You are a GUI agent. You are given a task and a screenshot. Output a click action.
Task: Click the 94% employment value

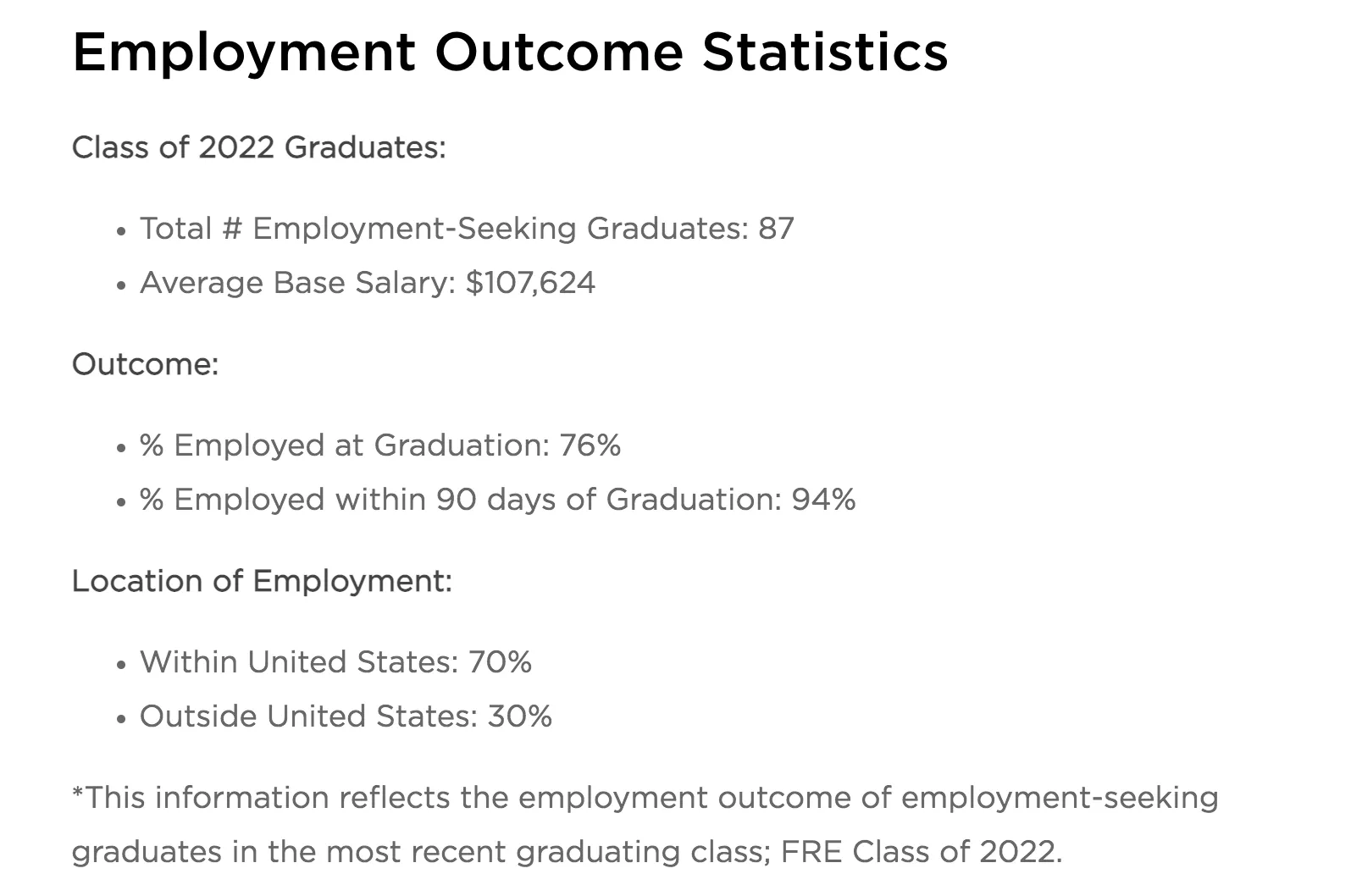(x=823, y=500)
